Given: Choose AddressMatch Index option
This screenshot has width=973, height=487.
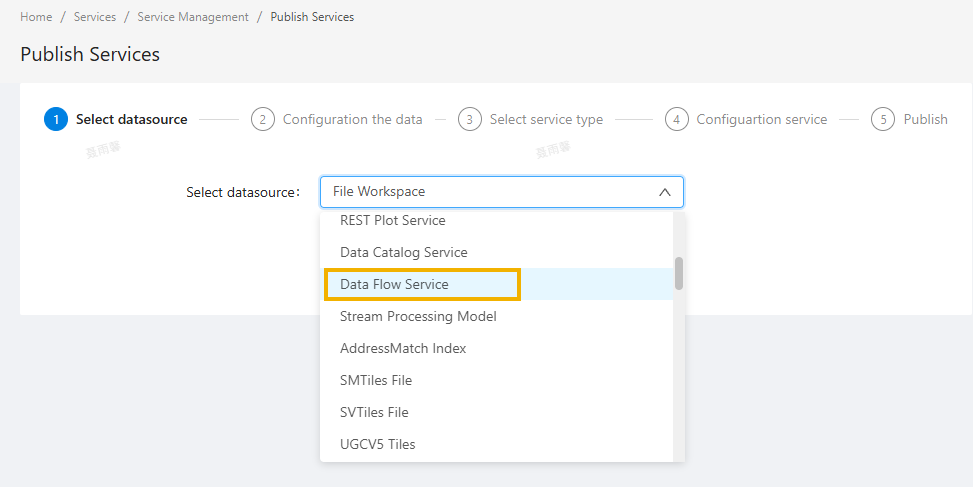Looking at the screenshot, I should [x=403, y=348].
